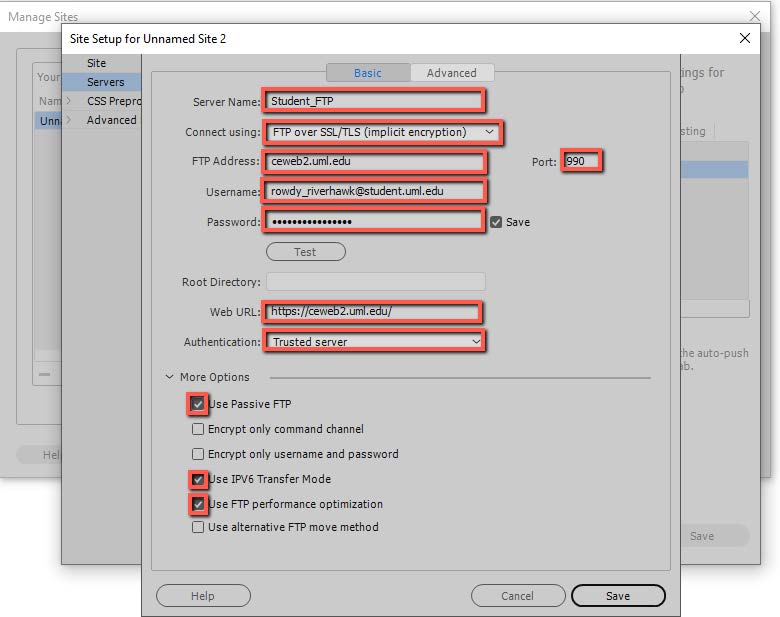The height and width of the screenshot is (617, 780).
Task: Expand the Advanced sidebar chevron
Action: [69, 120]
